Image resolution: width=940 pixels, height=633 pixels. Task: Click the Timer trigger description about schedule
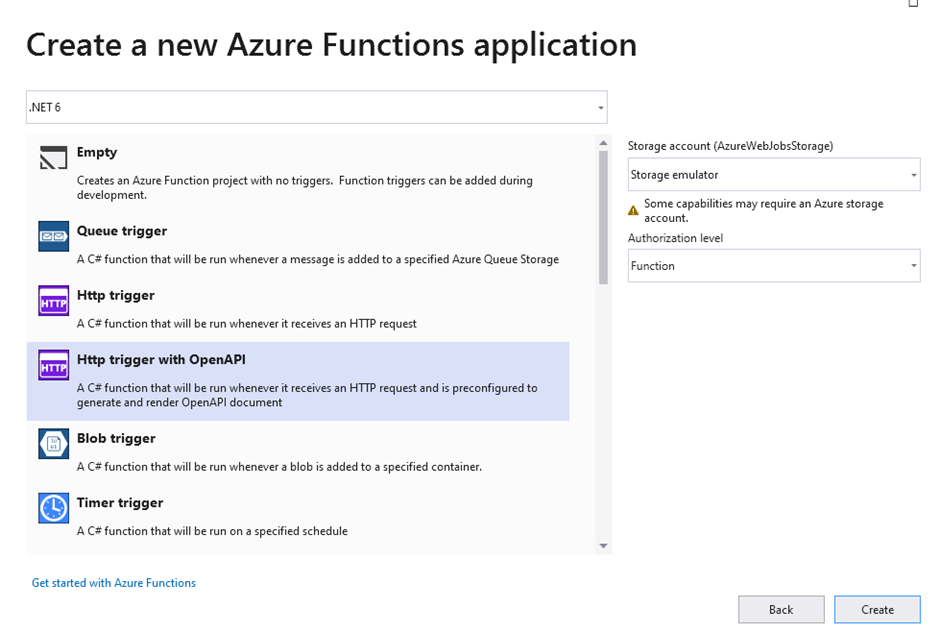212,530
